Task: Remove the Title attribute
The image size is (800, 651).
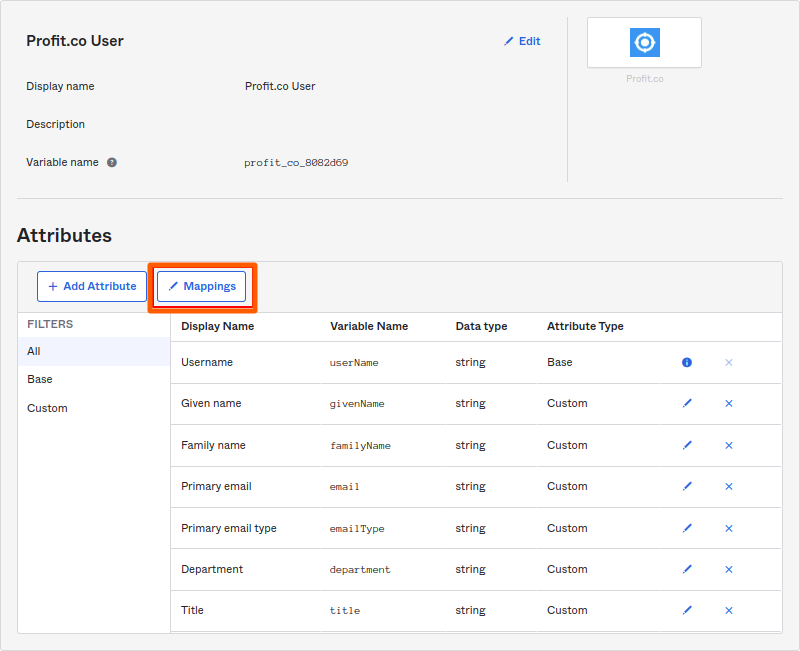Action: pos(728,610)
